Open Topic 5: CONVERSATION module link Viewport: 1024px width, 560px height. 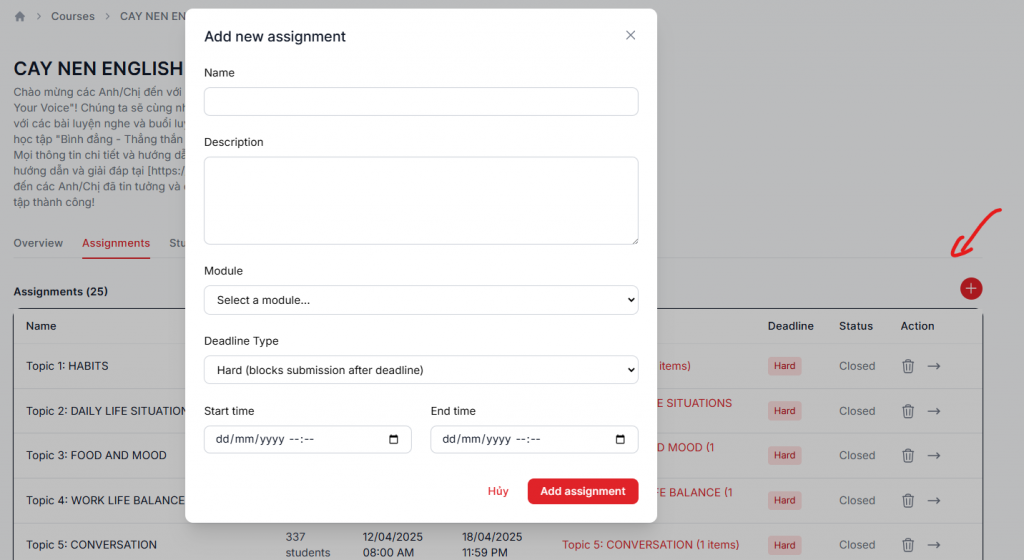[x=650, y=545]
